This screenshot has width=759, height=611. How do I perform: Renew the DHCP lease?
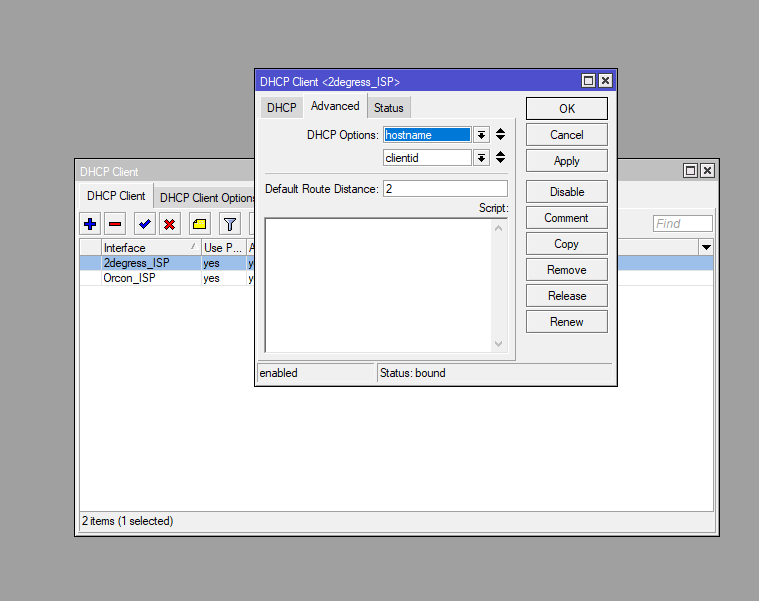pyautogui.click(x=567, y=322)
